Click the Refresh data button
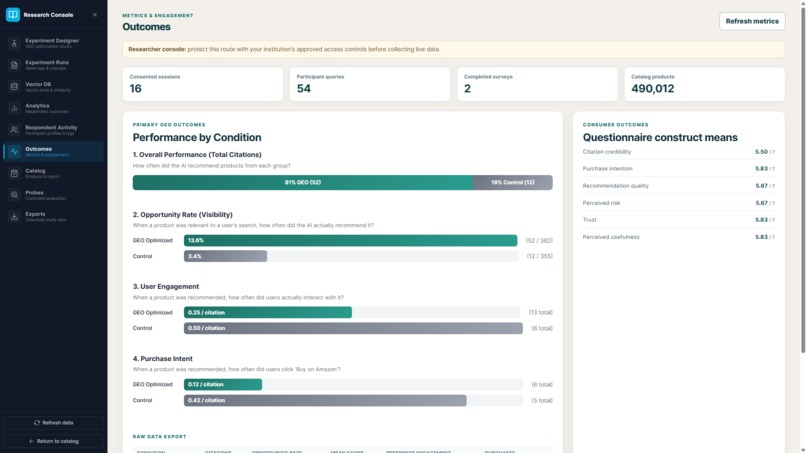The image size is (806, 453). coord(53,423)
